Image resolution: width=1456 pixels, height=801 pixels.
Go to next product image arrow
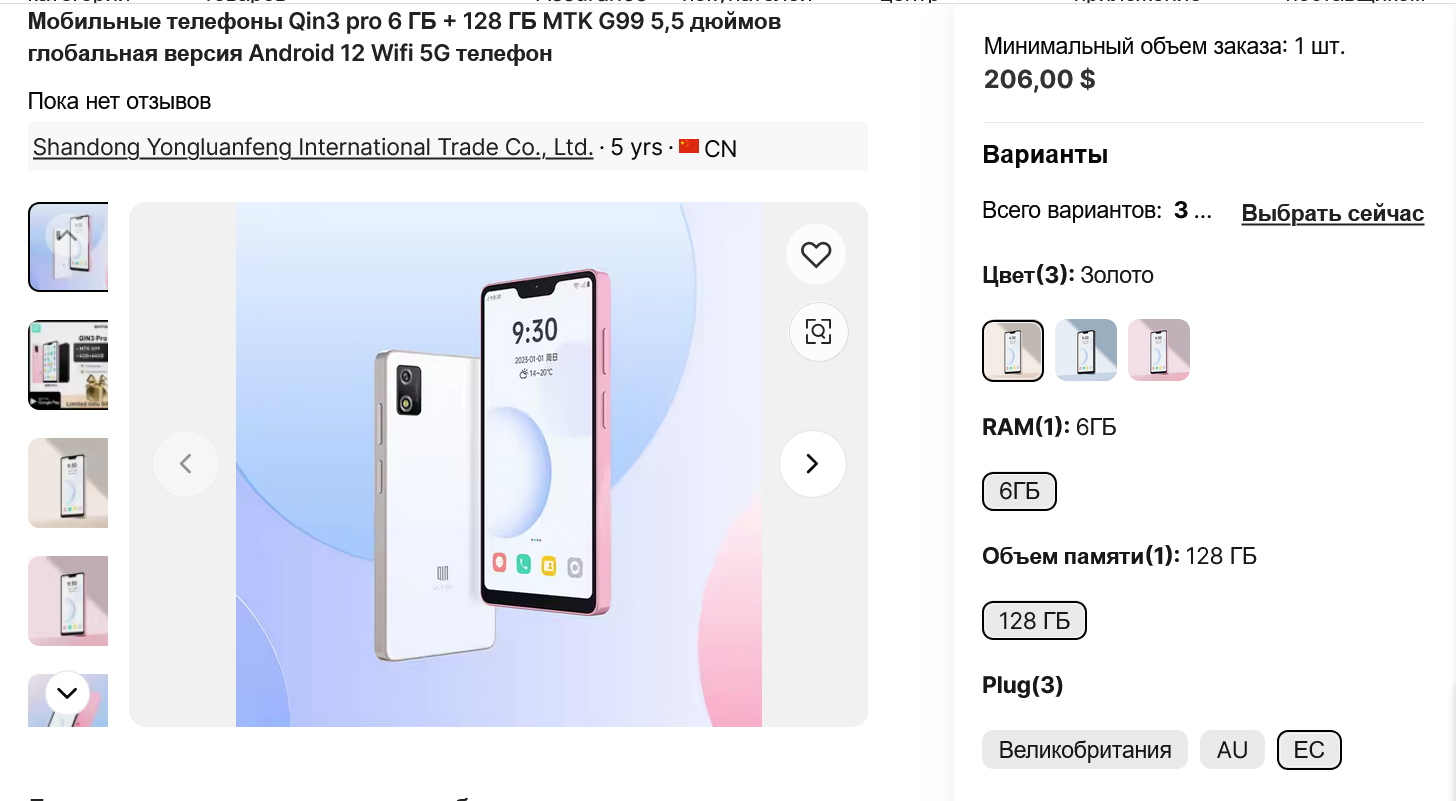(x=812, y=464)
